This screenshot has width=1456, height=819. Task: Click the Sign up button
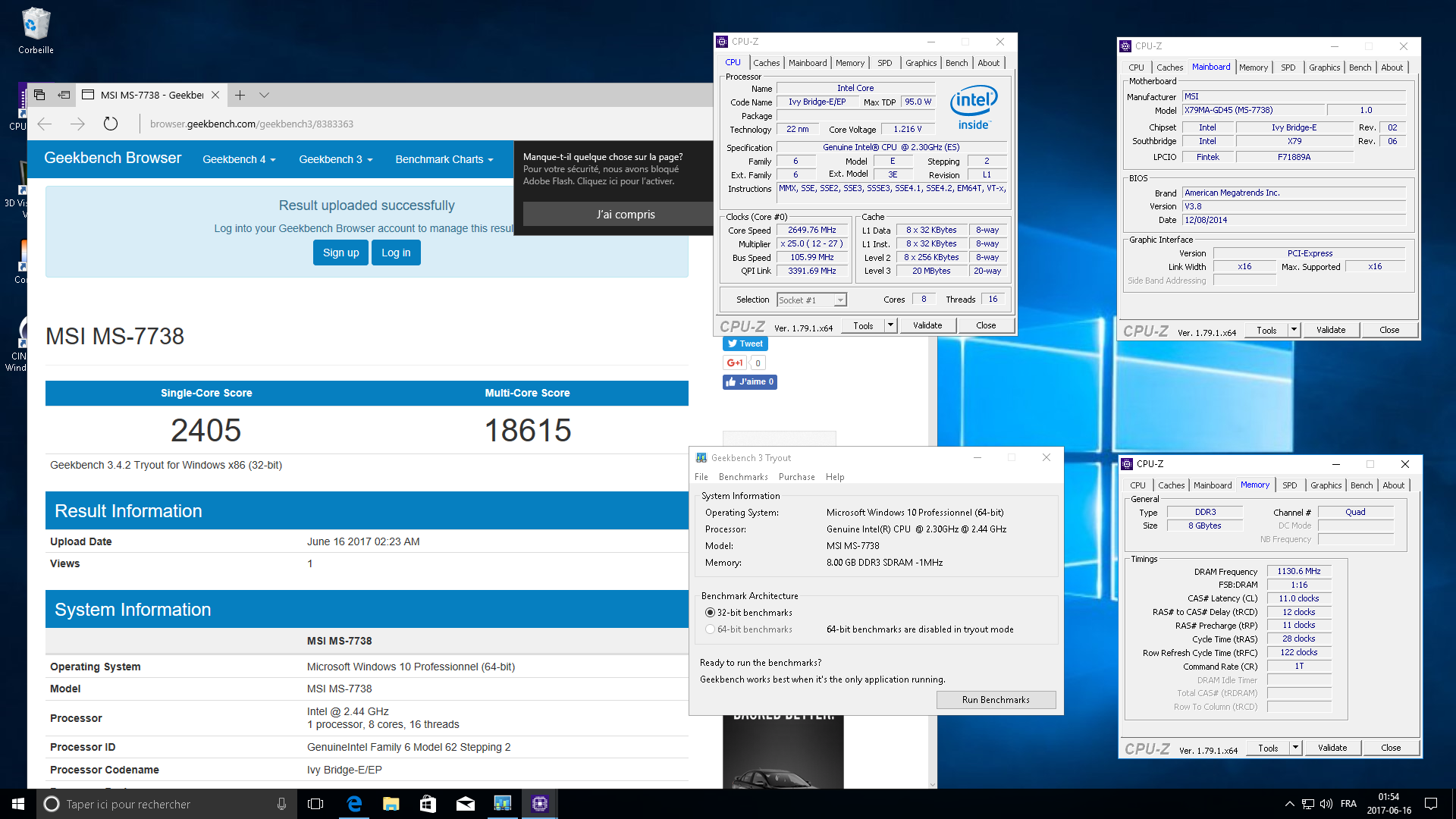pyautogui.click(x=341, y=253)
